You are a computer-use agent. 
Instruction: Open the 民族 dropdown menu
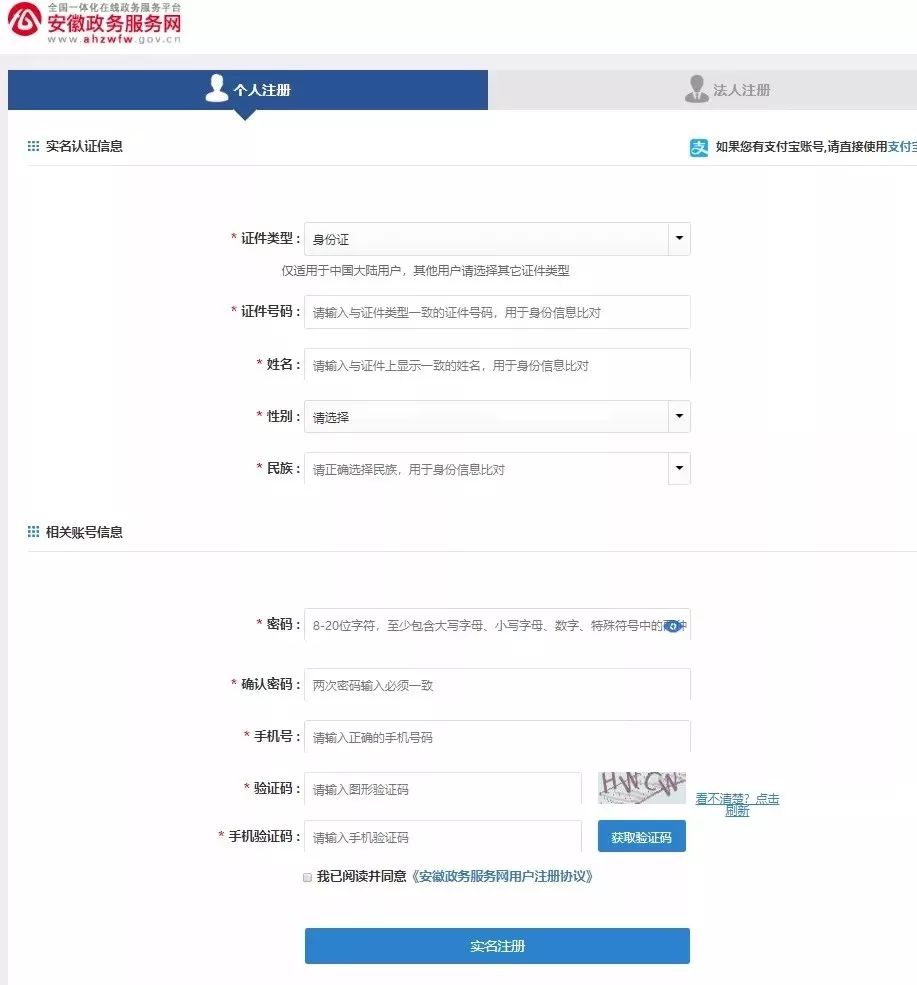(x=679, y=469)
